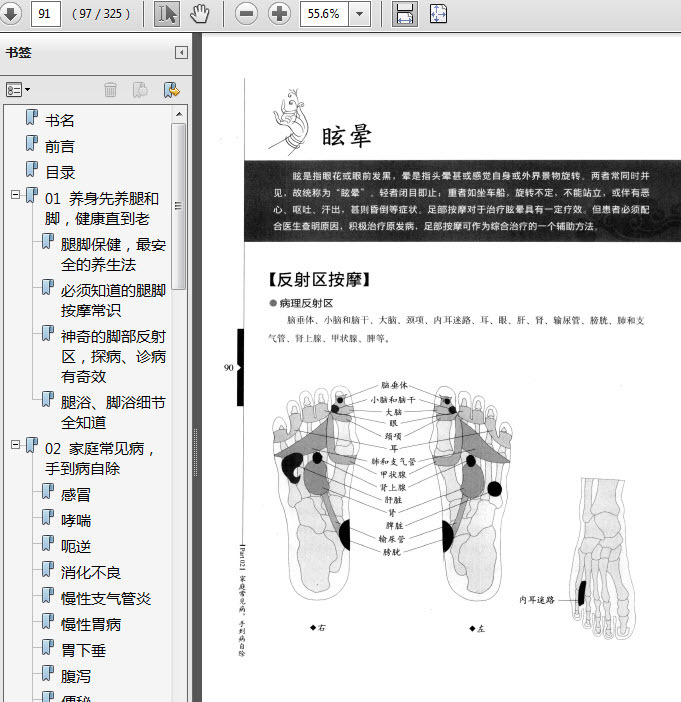The image size is (681, 702).
Task: Open the 腹泻 bookmark
Action: 76,676
